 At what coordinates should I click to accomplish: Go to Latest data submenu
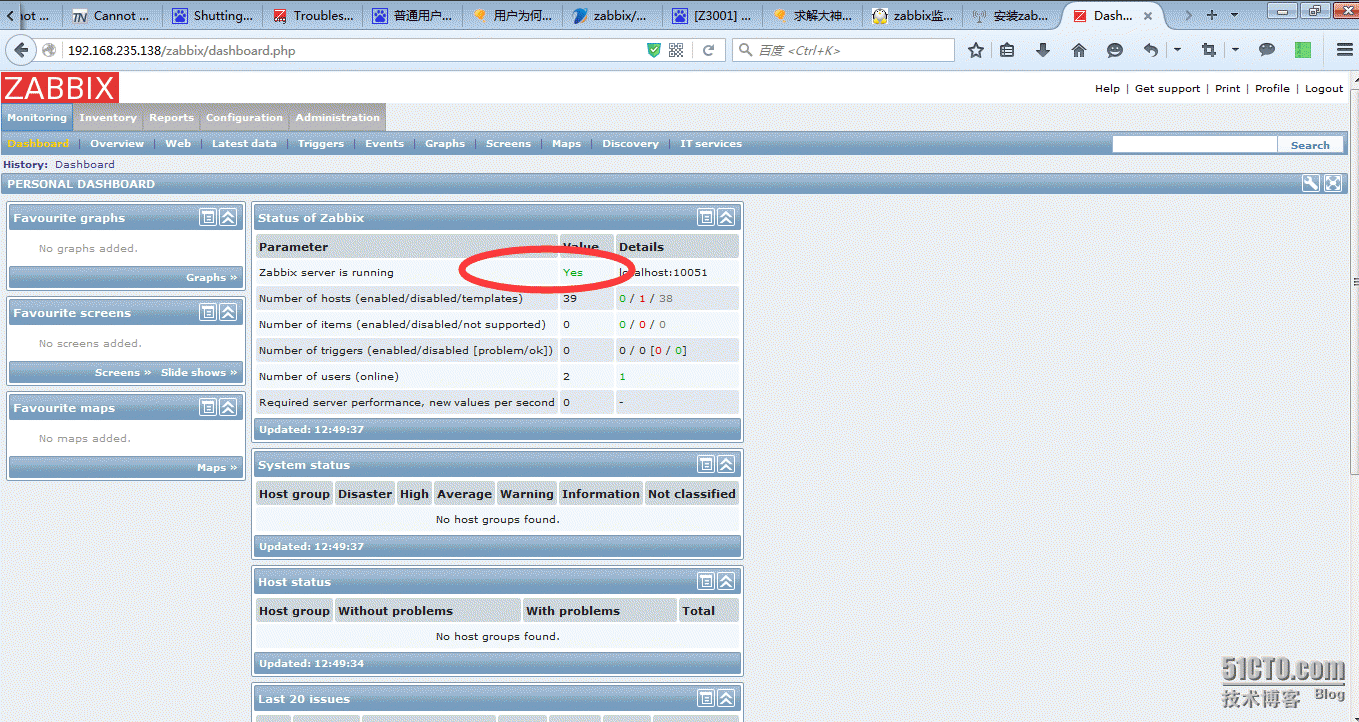[x=244, y=143]
